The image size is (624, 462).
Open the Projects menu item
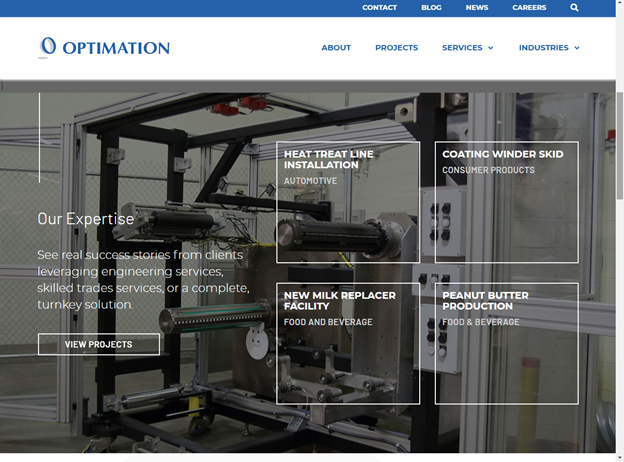coord(396,48)
